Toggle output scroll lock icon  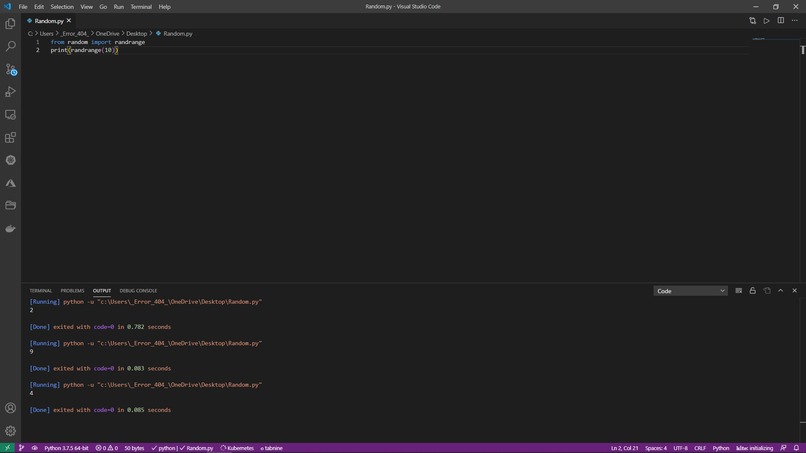click(x=753, y=291)
